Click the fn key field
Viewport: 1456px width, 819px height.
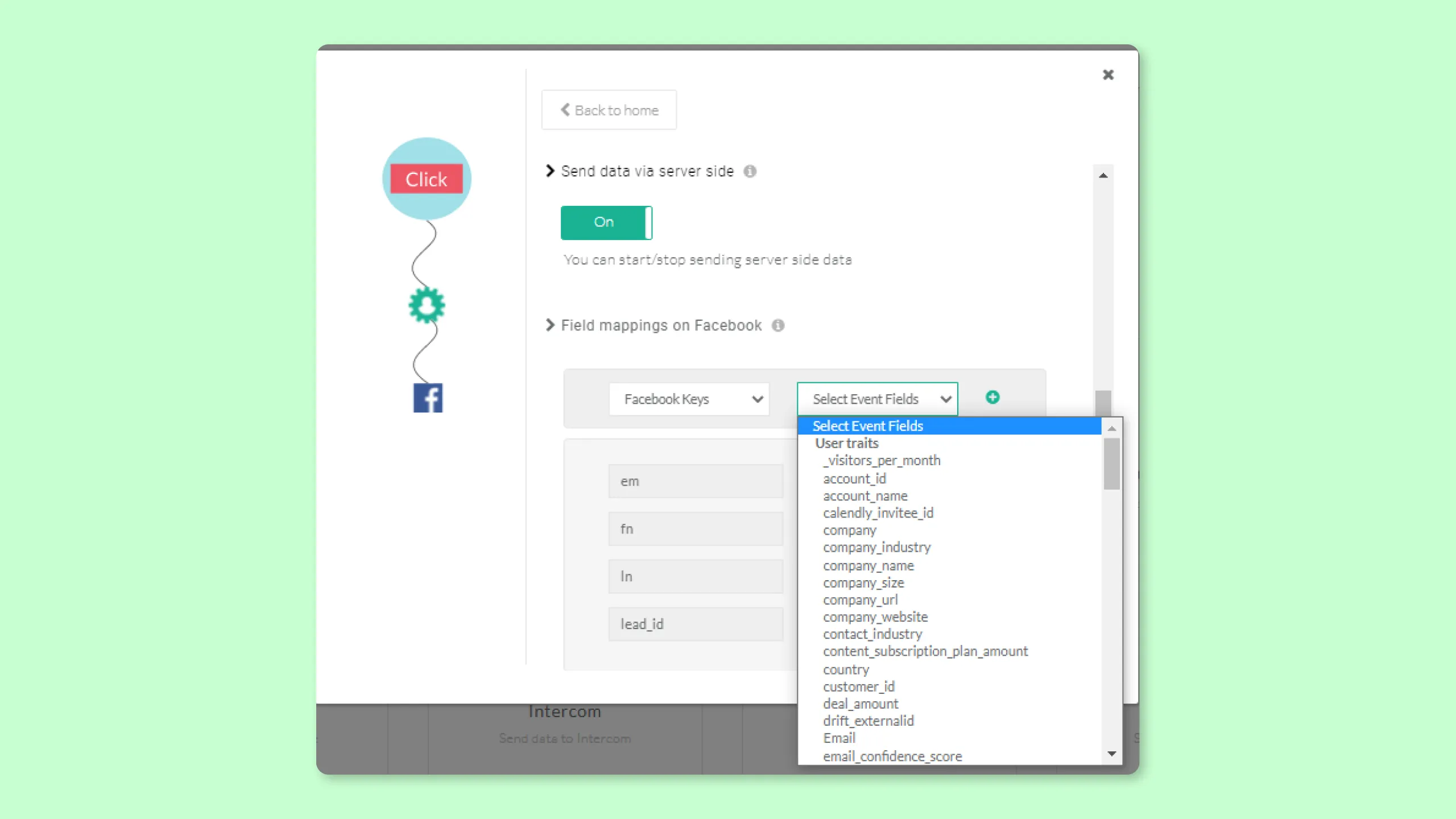(x=696, y=529)
